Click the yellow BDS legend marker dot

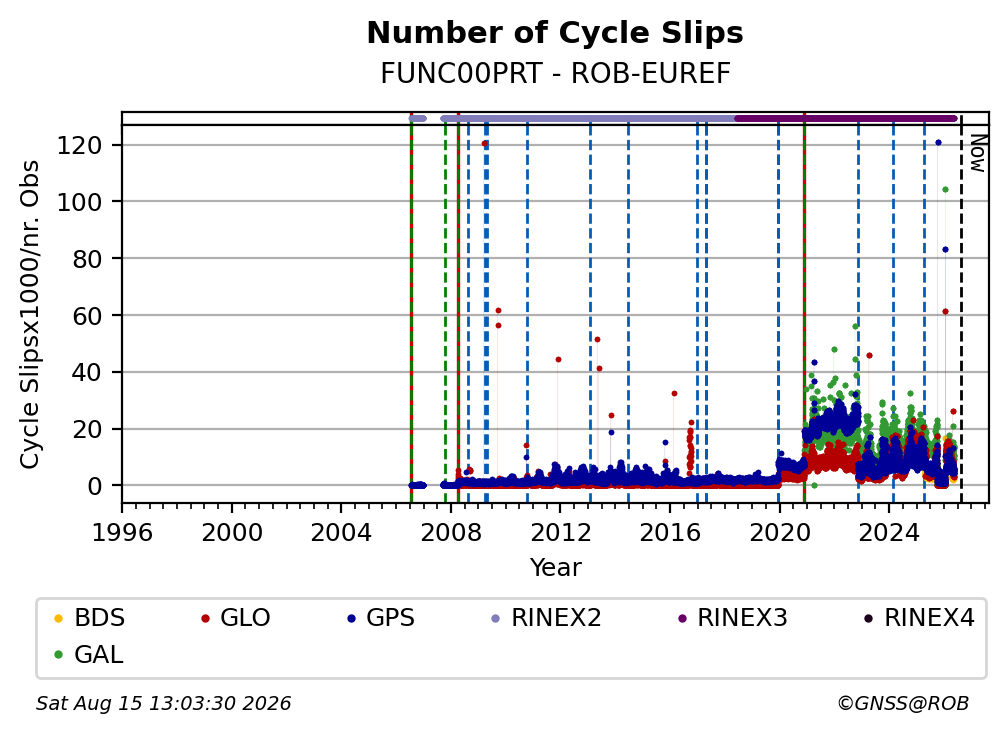coord(58,618)
